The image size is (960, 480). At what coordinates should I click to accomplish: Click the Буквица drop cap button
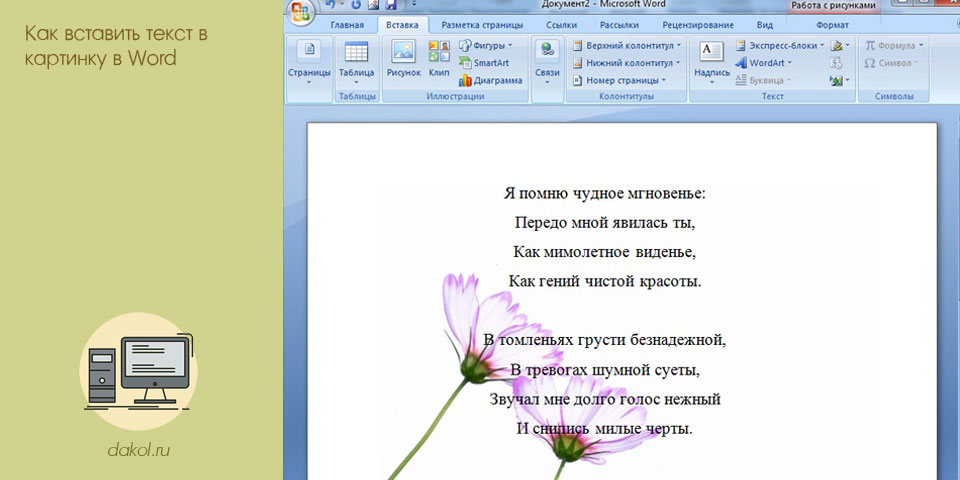763,80
